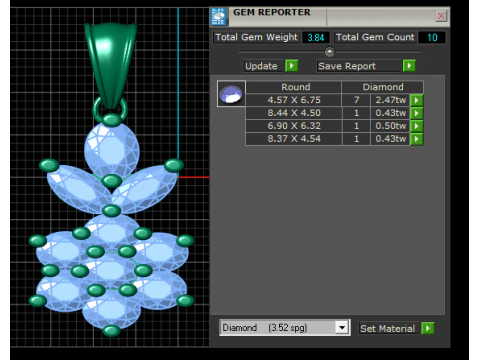This screenshot has width=480, height=360.
Task: Click the Diamond column header
Action: tap(383, 87)
